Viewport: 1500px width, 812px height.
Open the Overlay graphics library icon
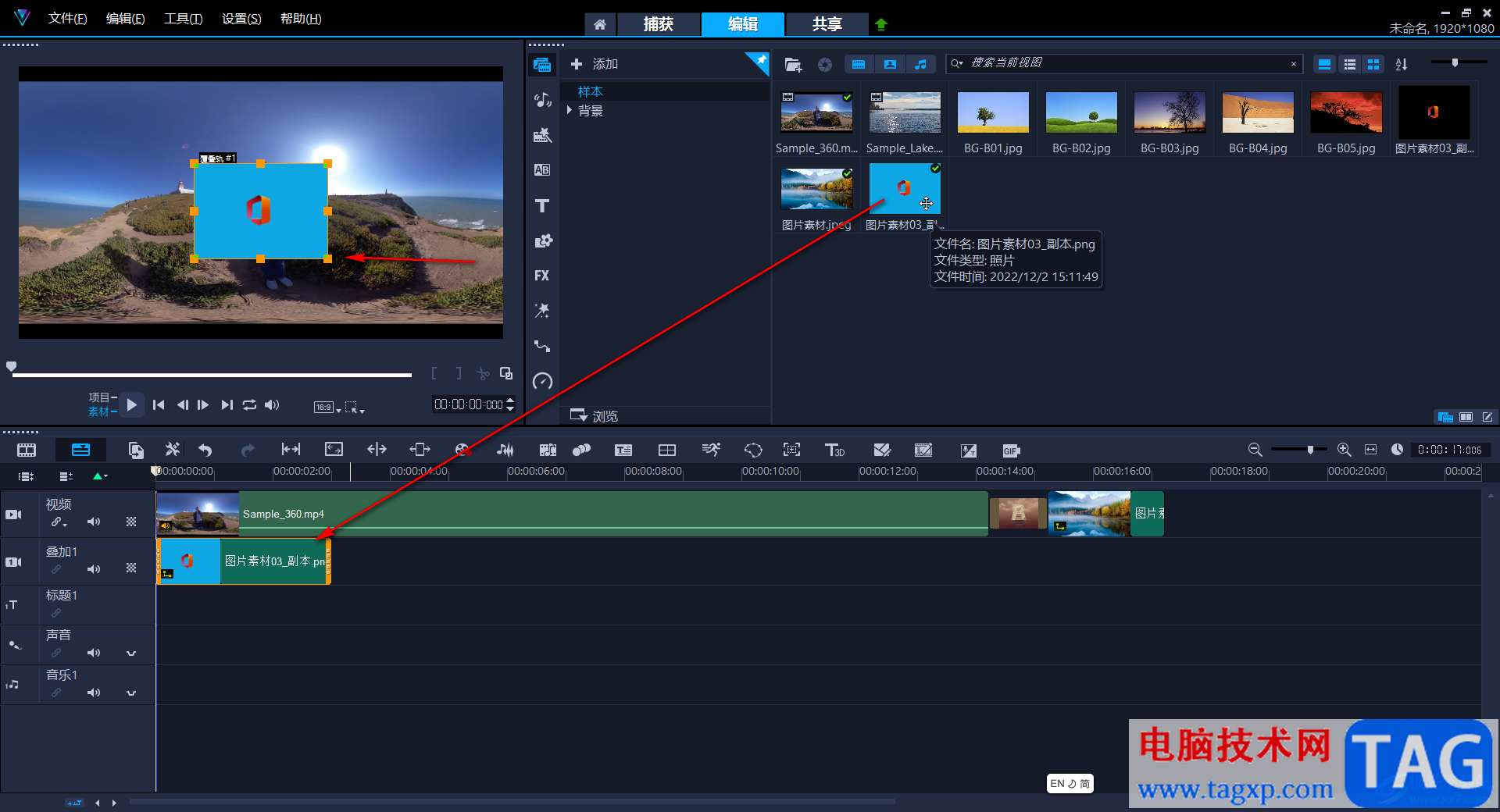point(542,240)
